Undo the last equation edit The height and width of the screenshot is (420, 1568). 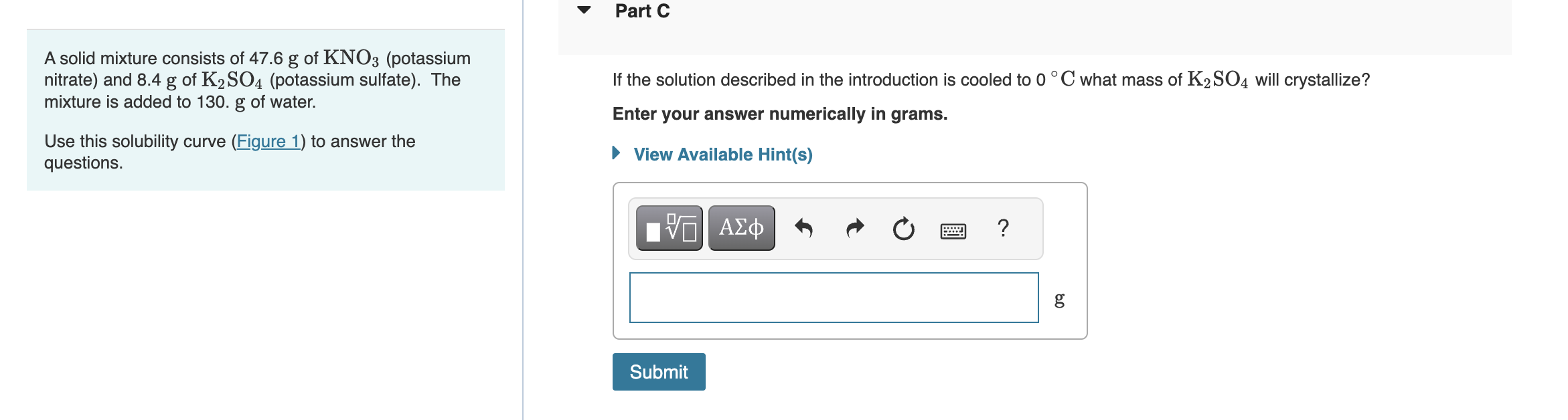click(805, 227)
